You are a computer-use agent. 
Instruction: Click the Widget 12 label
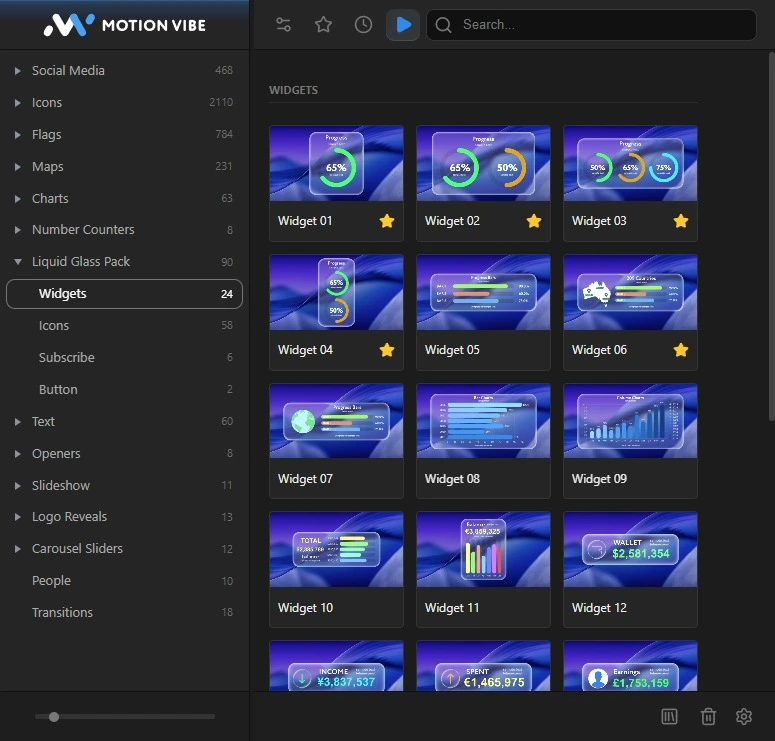pos(599,608)
